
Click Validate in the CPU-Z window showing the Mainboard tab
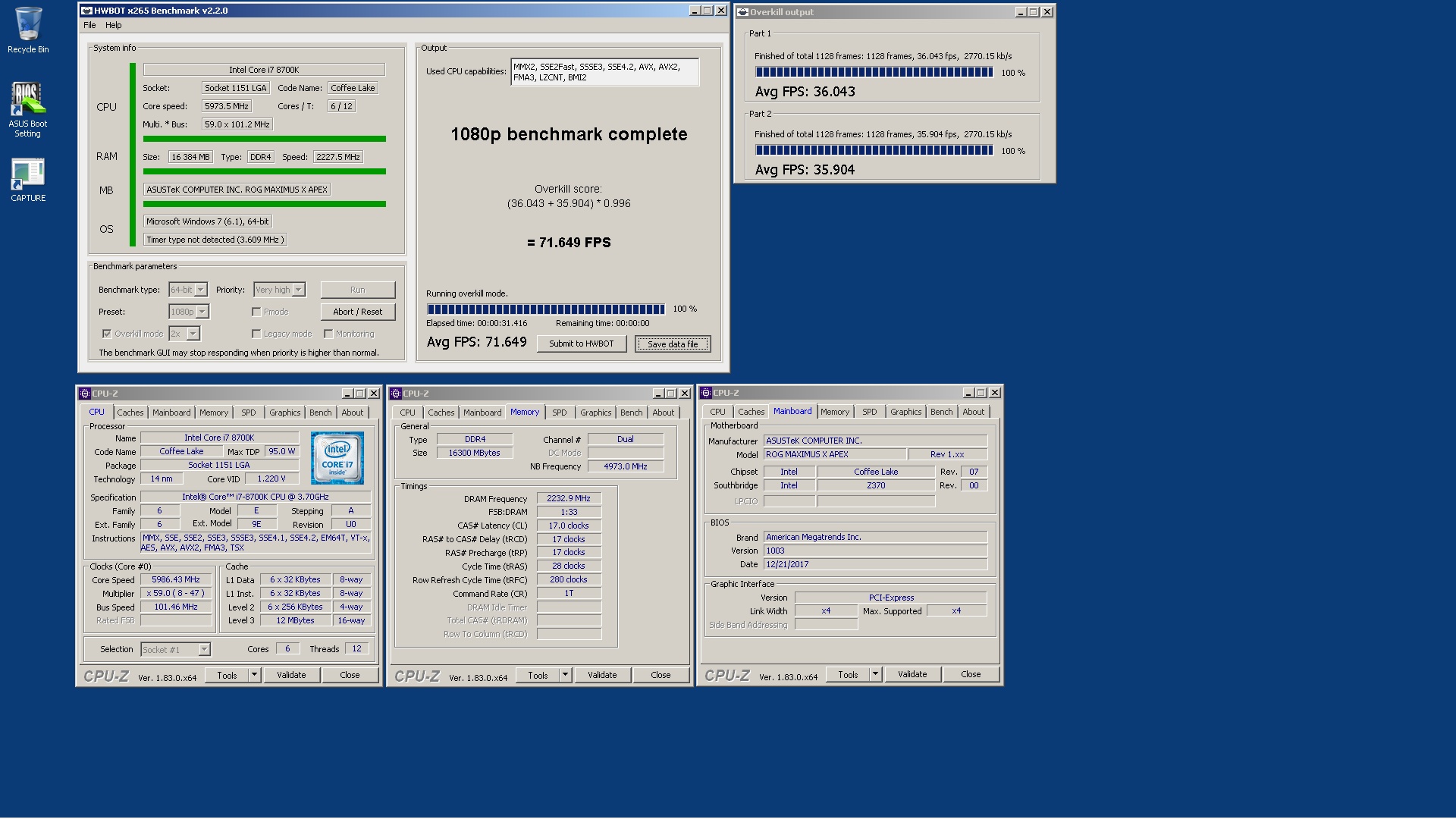(x=912, y=674)
